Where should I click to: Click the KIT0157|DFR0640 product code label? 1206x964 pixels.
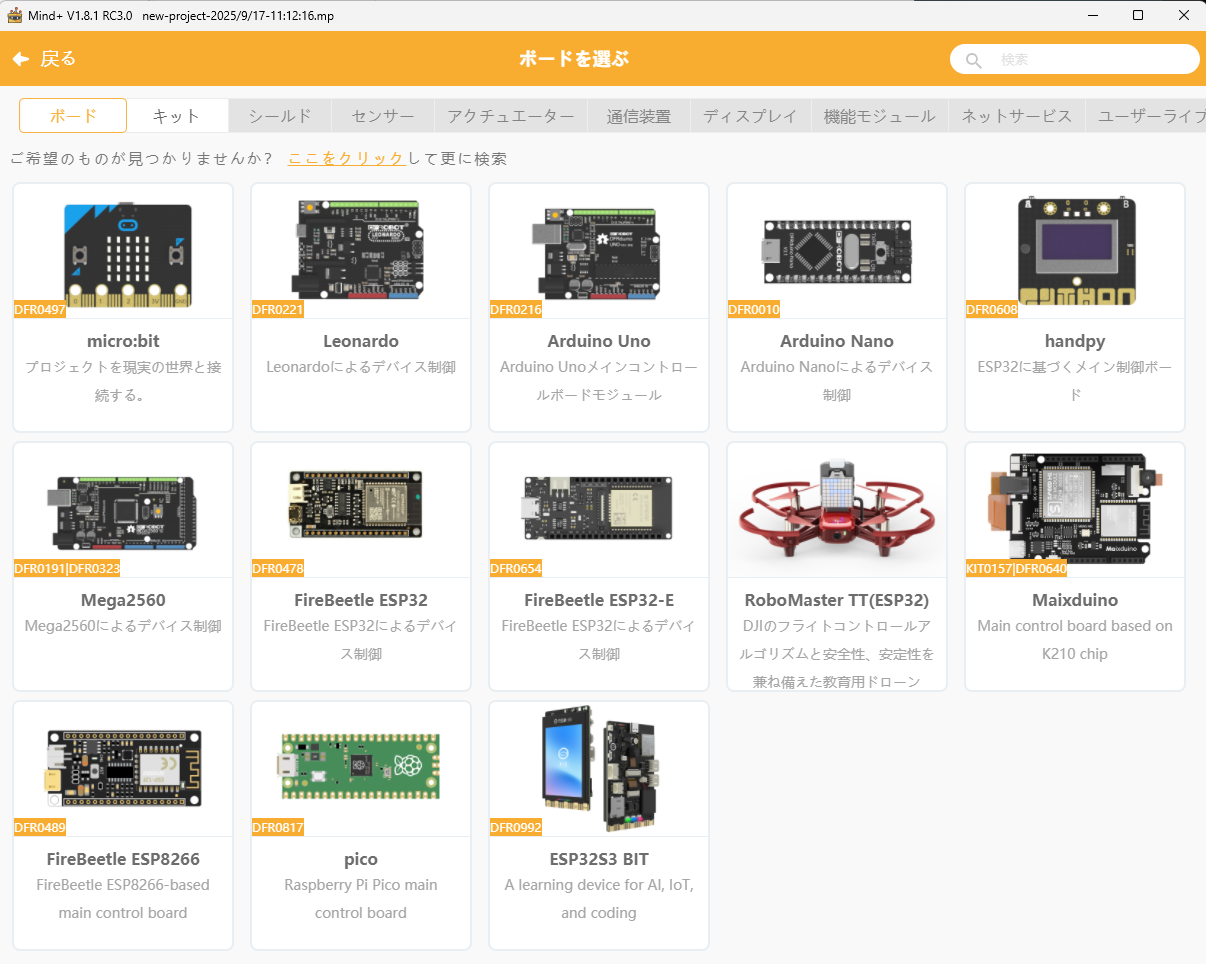(1016, 569)
